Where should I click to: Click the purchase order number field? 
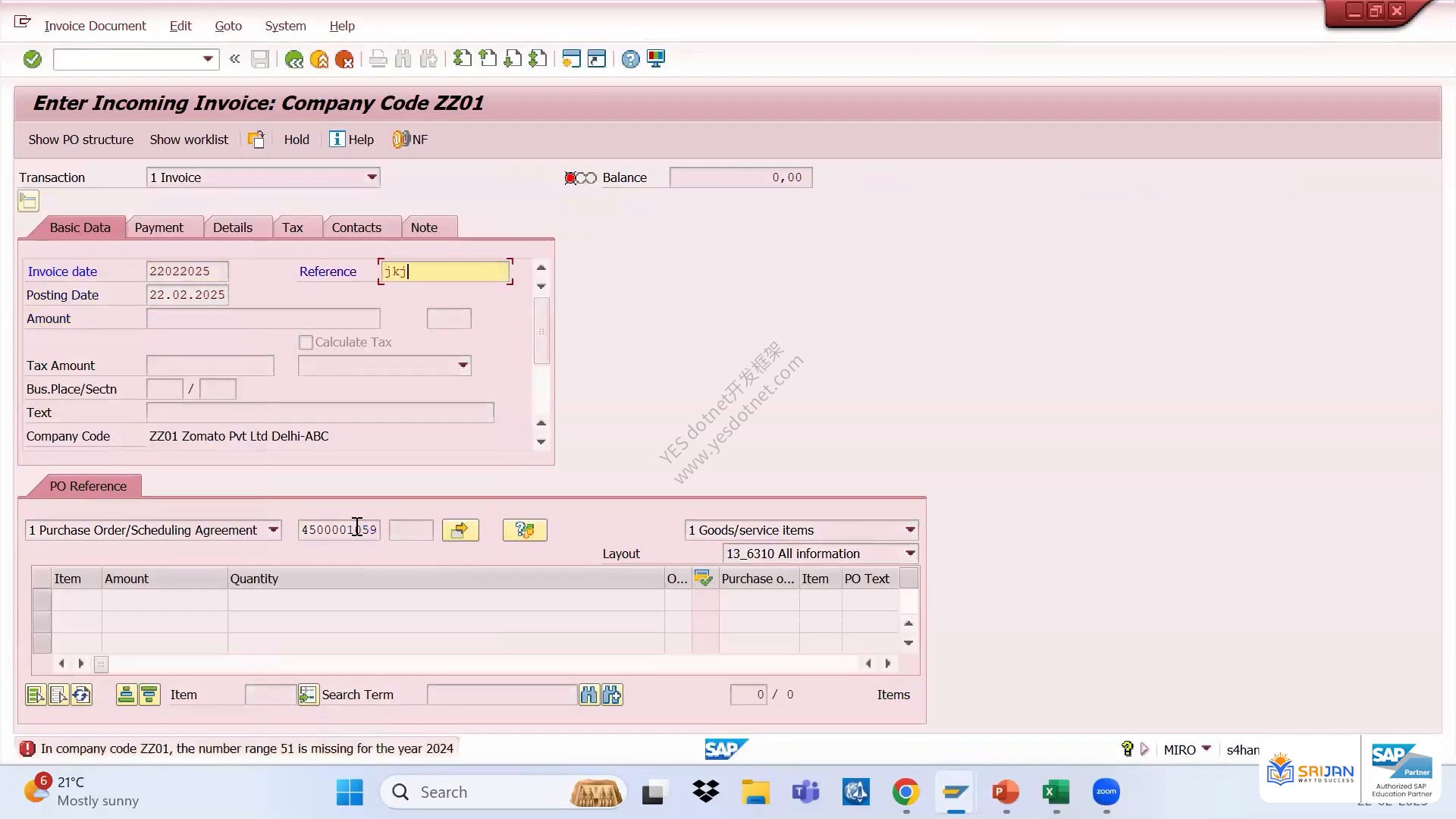339,530
